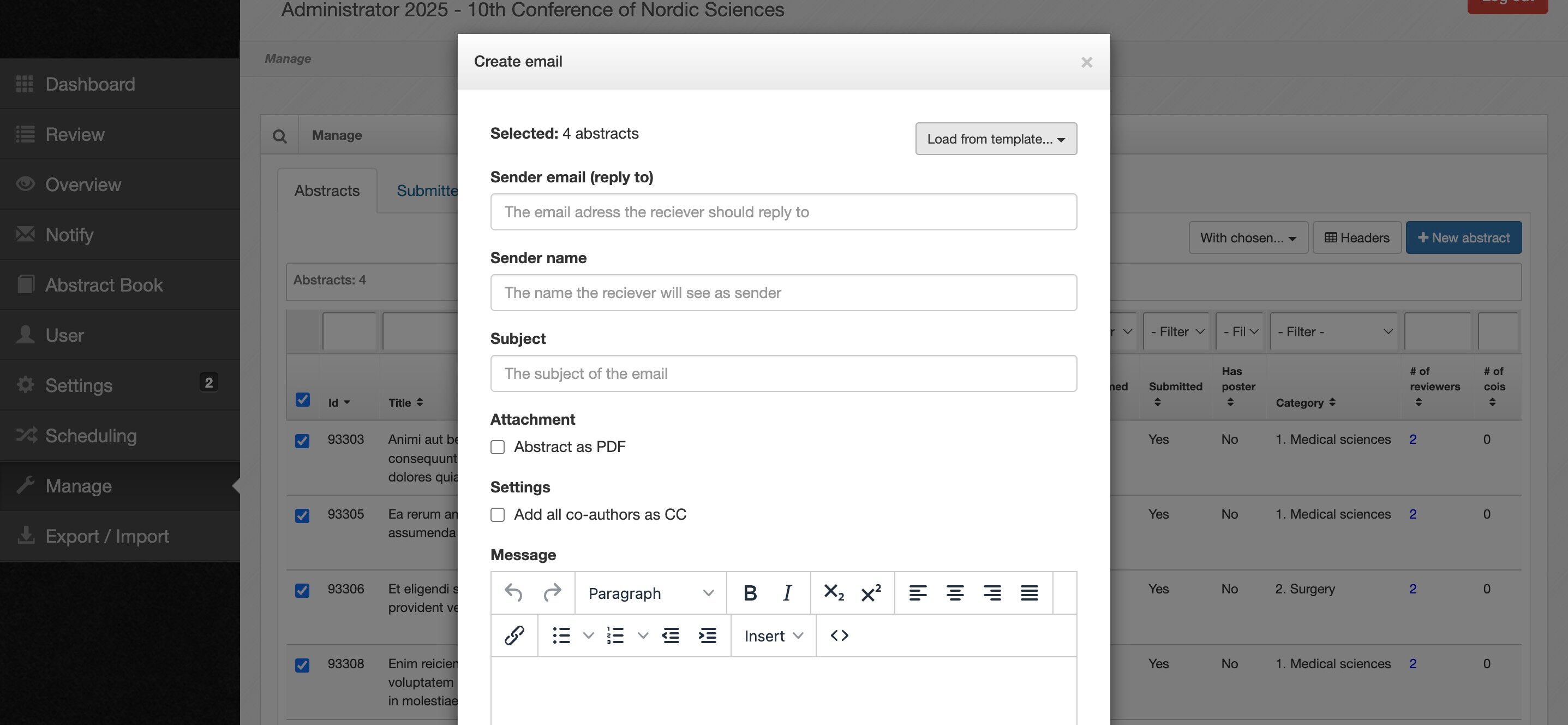1568x725 pixels.
Task: Increase indent in message editor
Action: point(707,635)
